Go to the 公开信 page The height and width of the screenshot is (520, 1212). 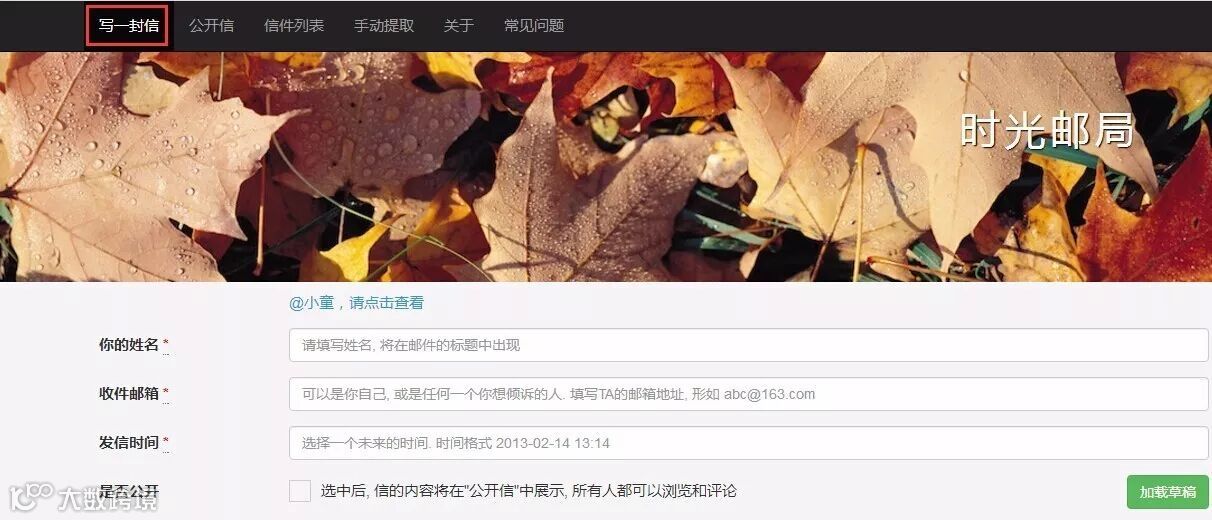point(211,26)
